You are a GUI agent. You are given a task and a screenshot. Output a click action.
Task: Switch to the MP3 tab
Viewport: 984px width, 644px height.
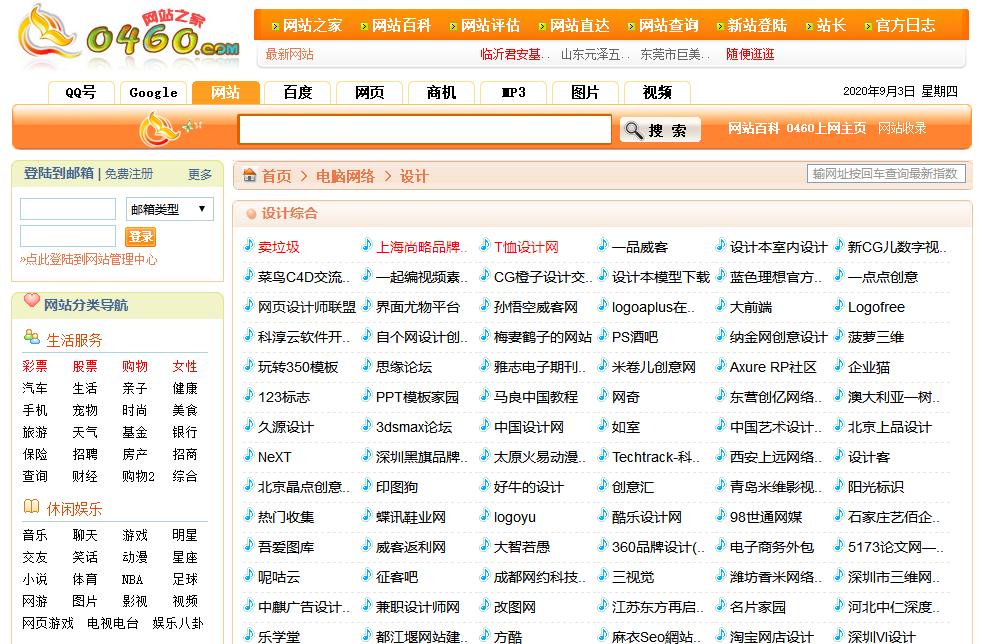tap(513, 91)
